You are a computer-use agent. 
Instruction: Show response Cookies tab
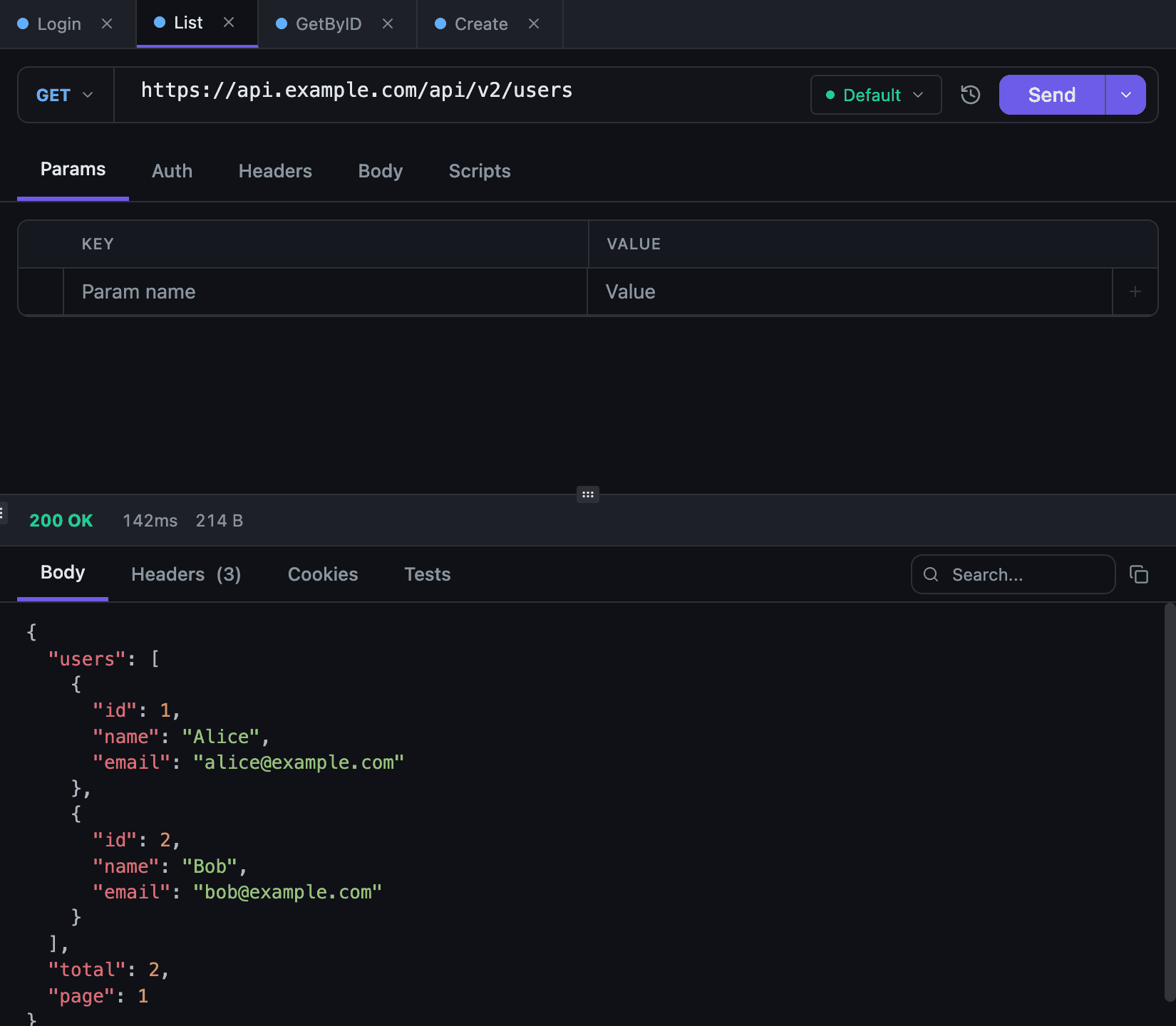pos(323,574)
